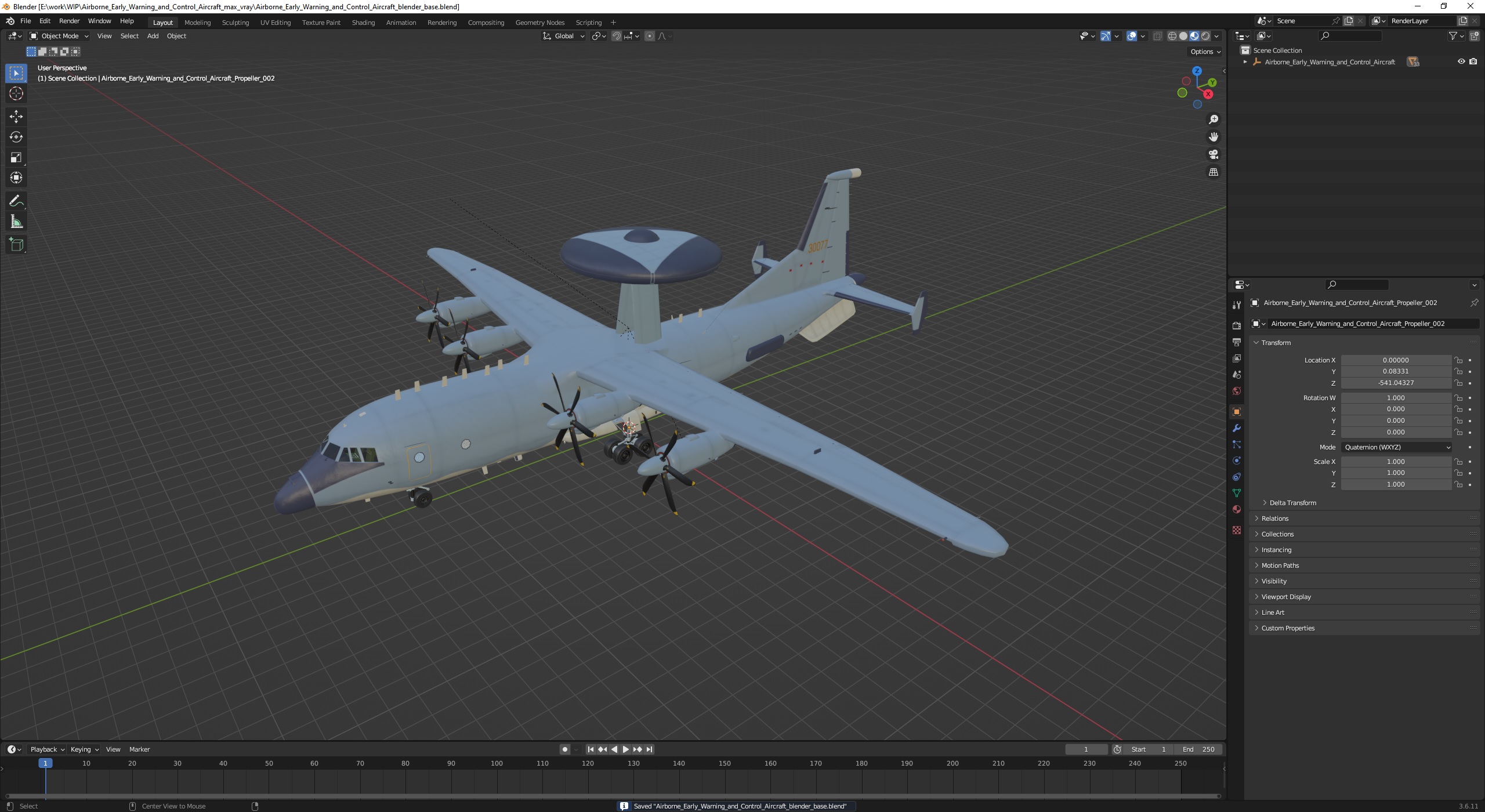This screenshot has height=812, width=1485.
Task: Hide Airborne aircraft collection in viewport
Action: (1461, 61)
